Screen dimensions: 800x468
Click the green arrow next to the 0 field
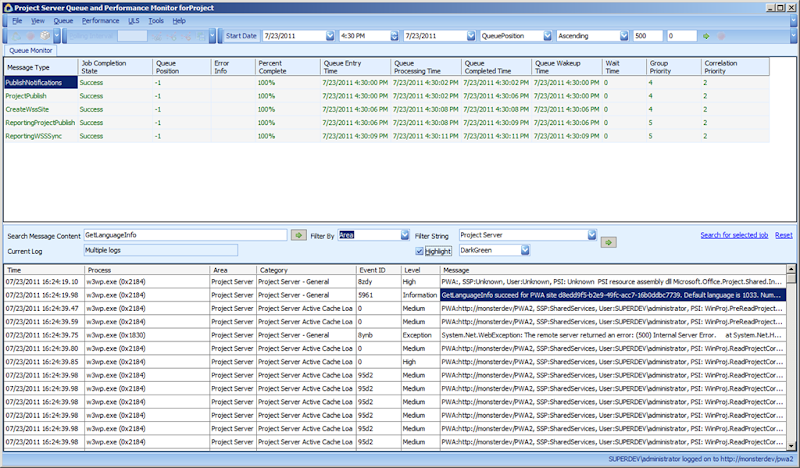click(707, 36)
